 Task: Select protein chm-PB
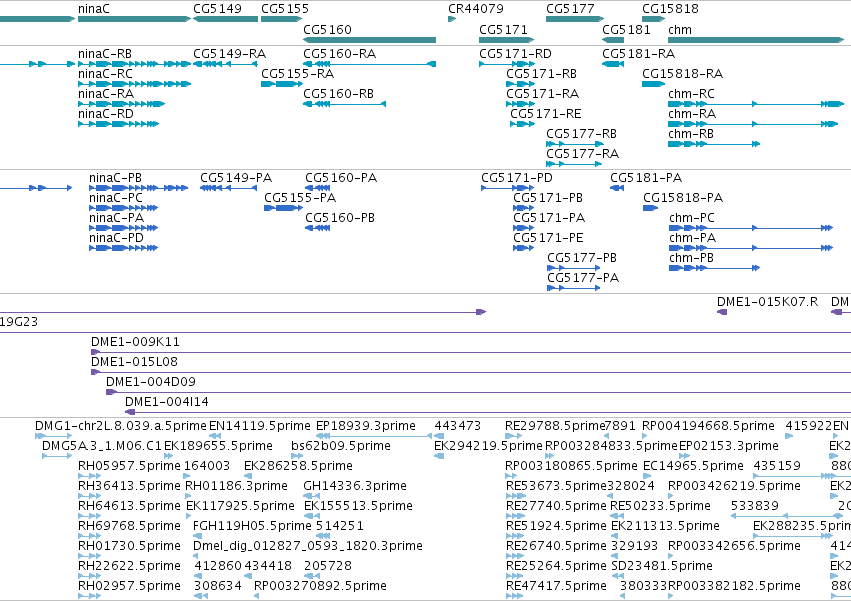714,268
